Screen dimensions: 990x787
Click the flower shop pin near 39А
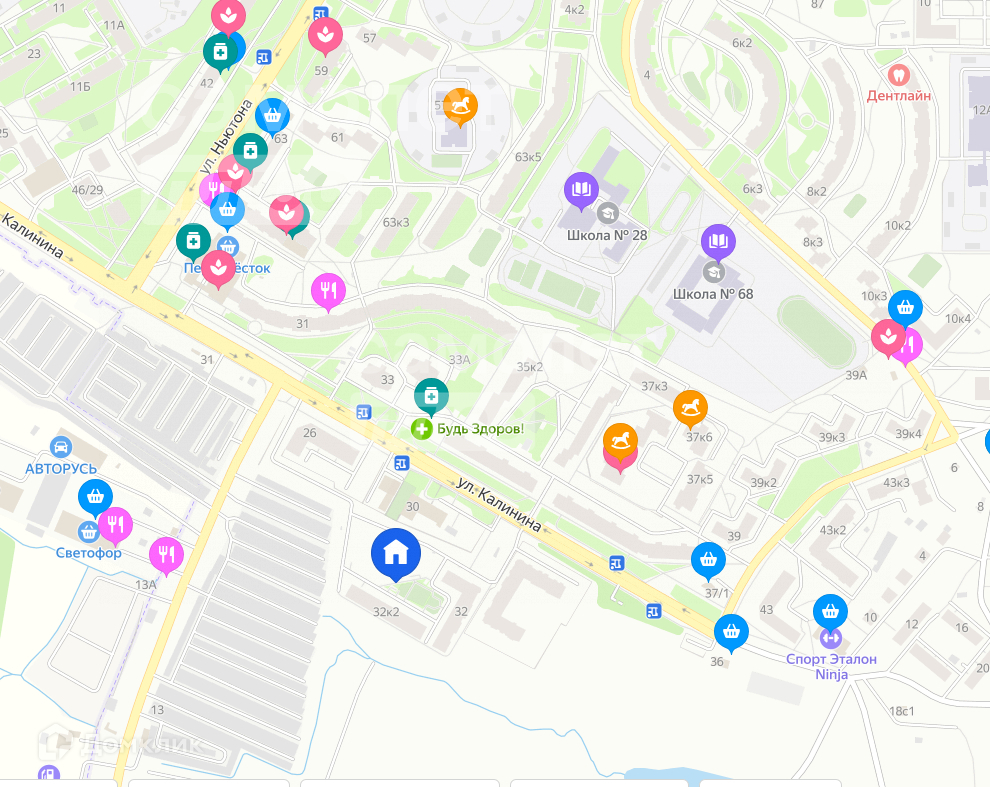(x=888, y=339)
